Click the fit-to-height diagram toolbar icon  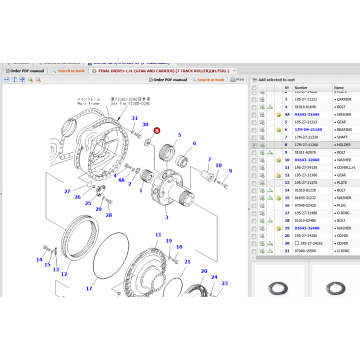pos(14,79)
